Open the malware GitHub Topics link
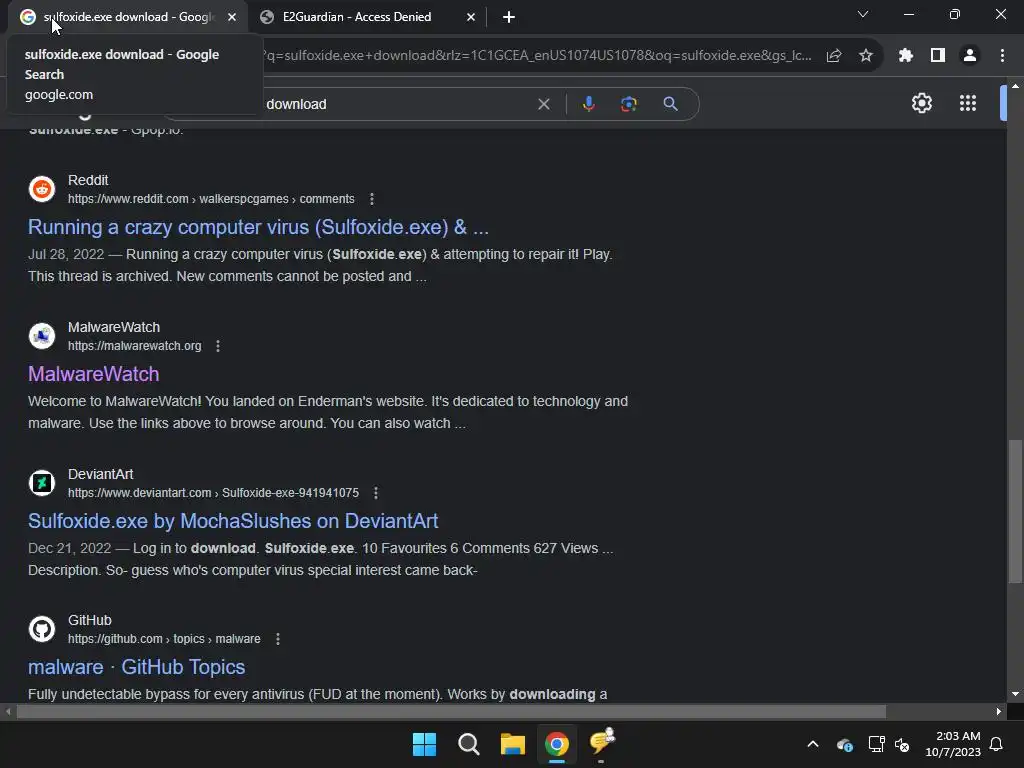 (136, 667)
